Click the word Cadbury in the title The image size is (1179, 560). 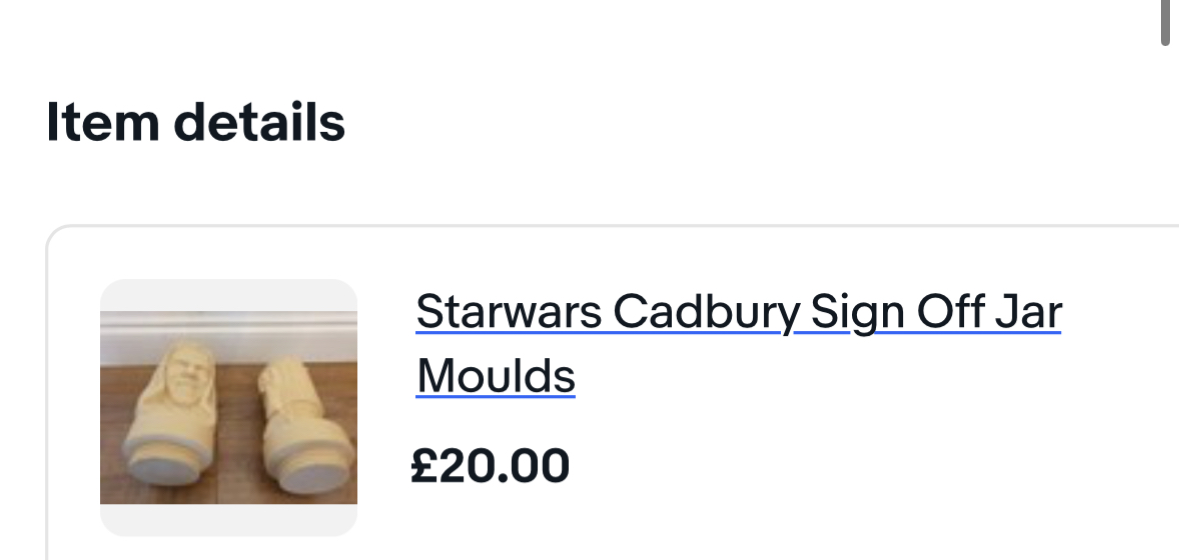[705, 313]
